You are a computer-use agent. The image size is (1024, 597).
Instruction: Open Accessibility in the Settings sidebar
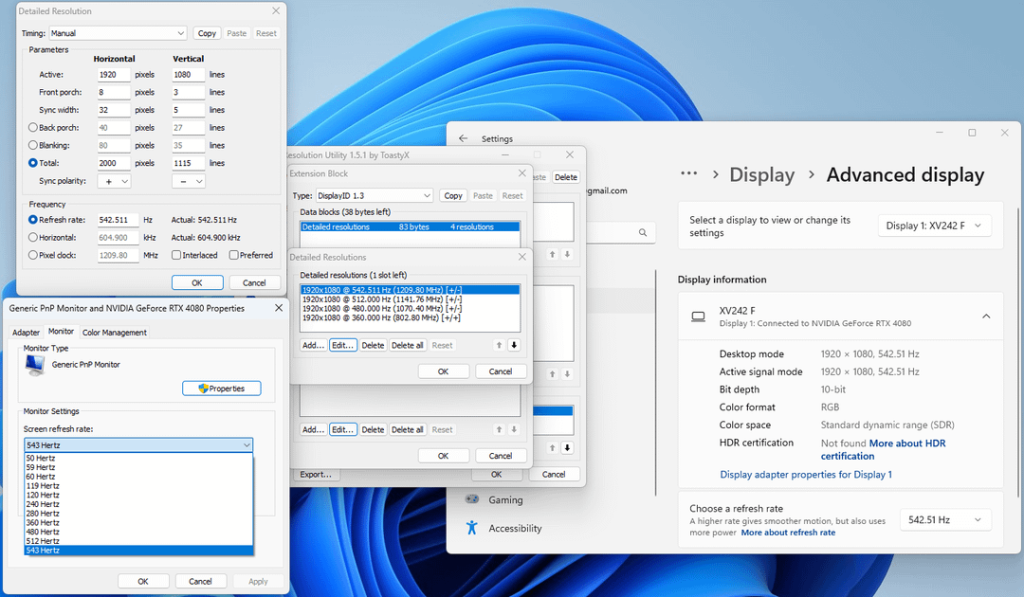tap(514, 528)
